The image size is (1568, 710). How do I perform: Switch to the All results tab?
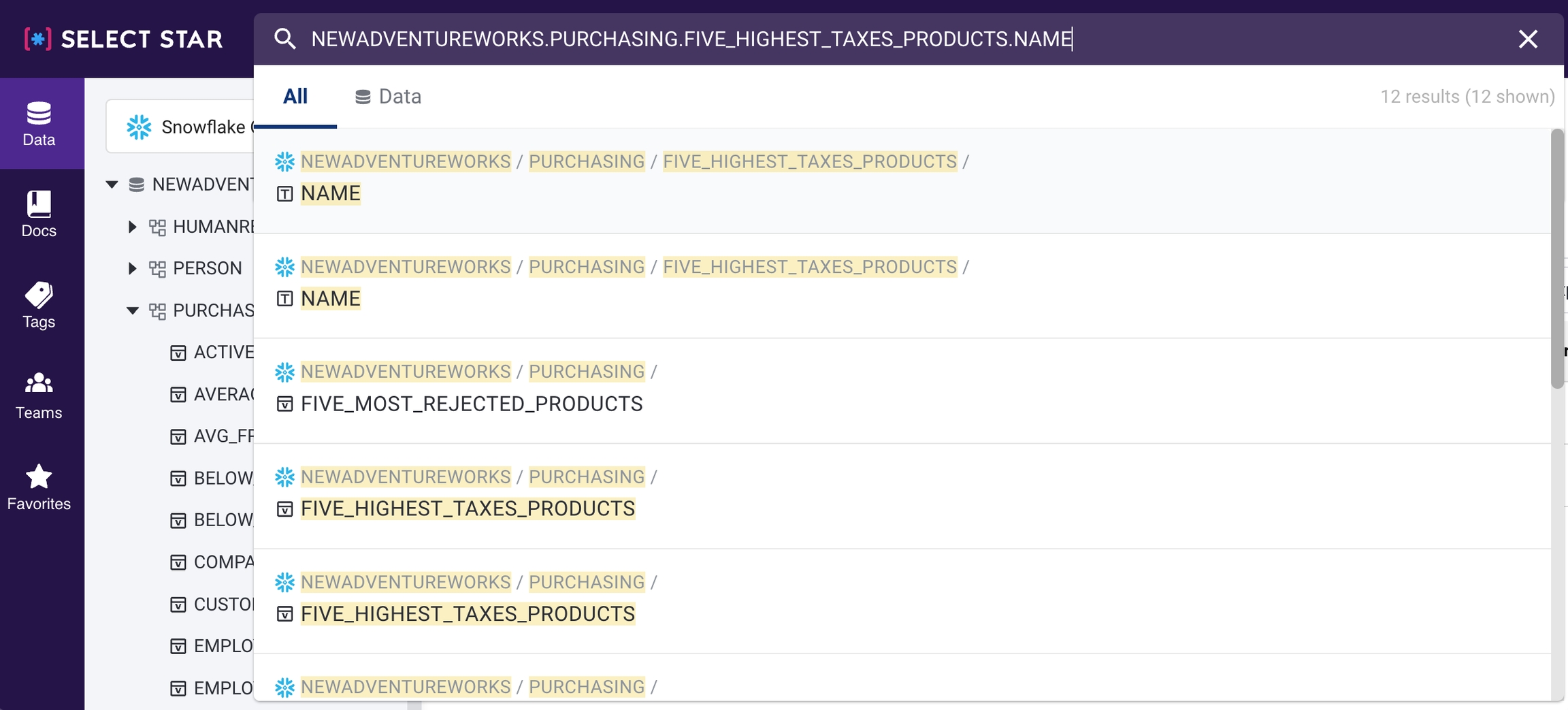click(x=295, y=97)
